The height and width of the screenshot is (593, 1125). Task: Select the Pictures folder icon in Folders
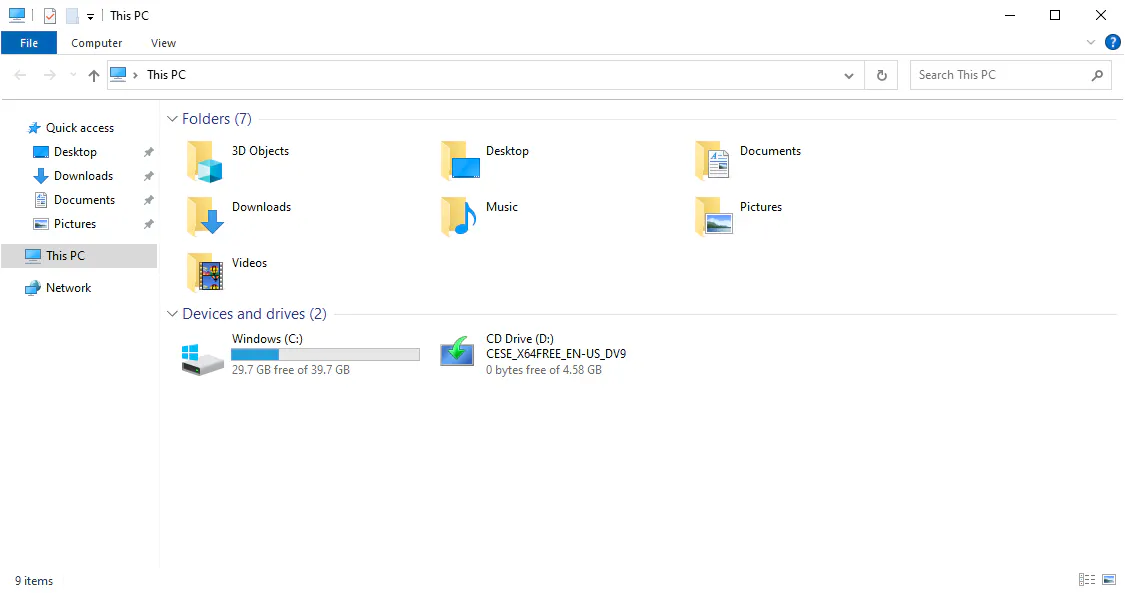click(x=713, y=217)
